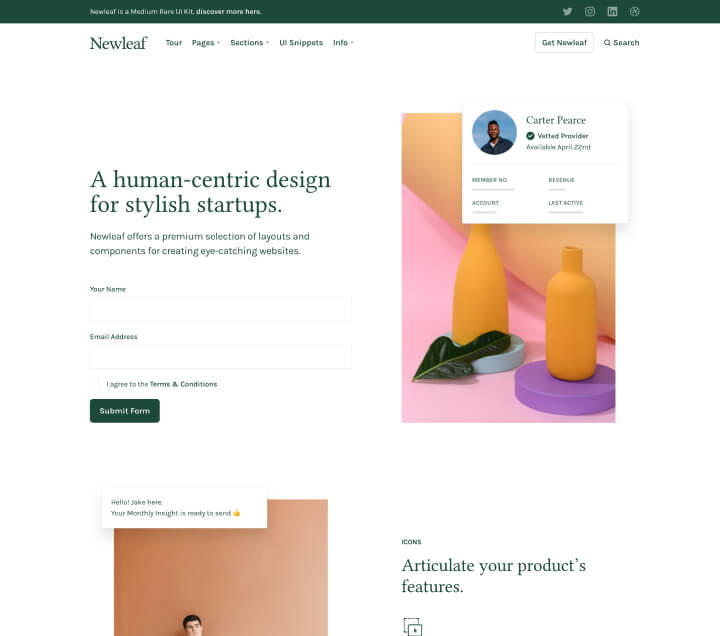Expand the Sections dropdown menu
The height and width of the screenshot is (636, 720).
tap(249, 43)
